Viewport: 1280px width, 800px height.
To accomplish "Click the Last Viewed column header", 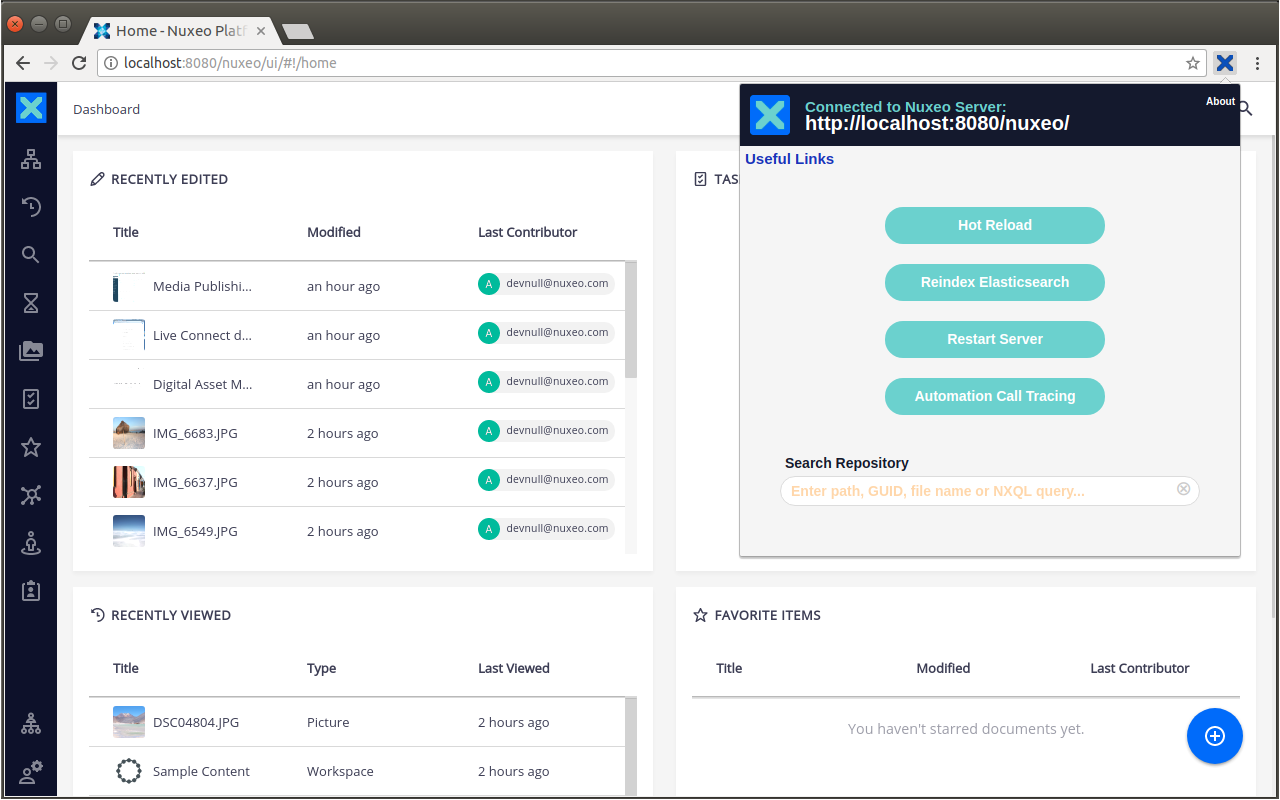I will [514, 668].
